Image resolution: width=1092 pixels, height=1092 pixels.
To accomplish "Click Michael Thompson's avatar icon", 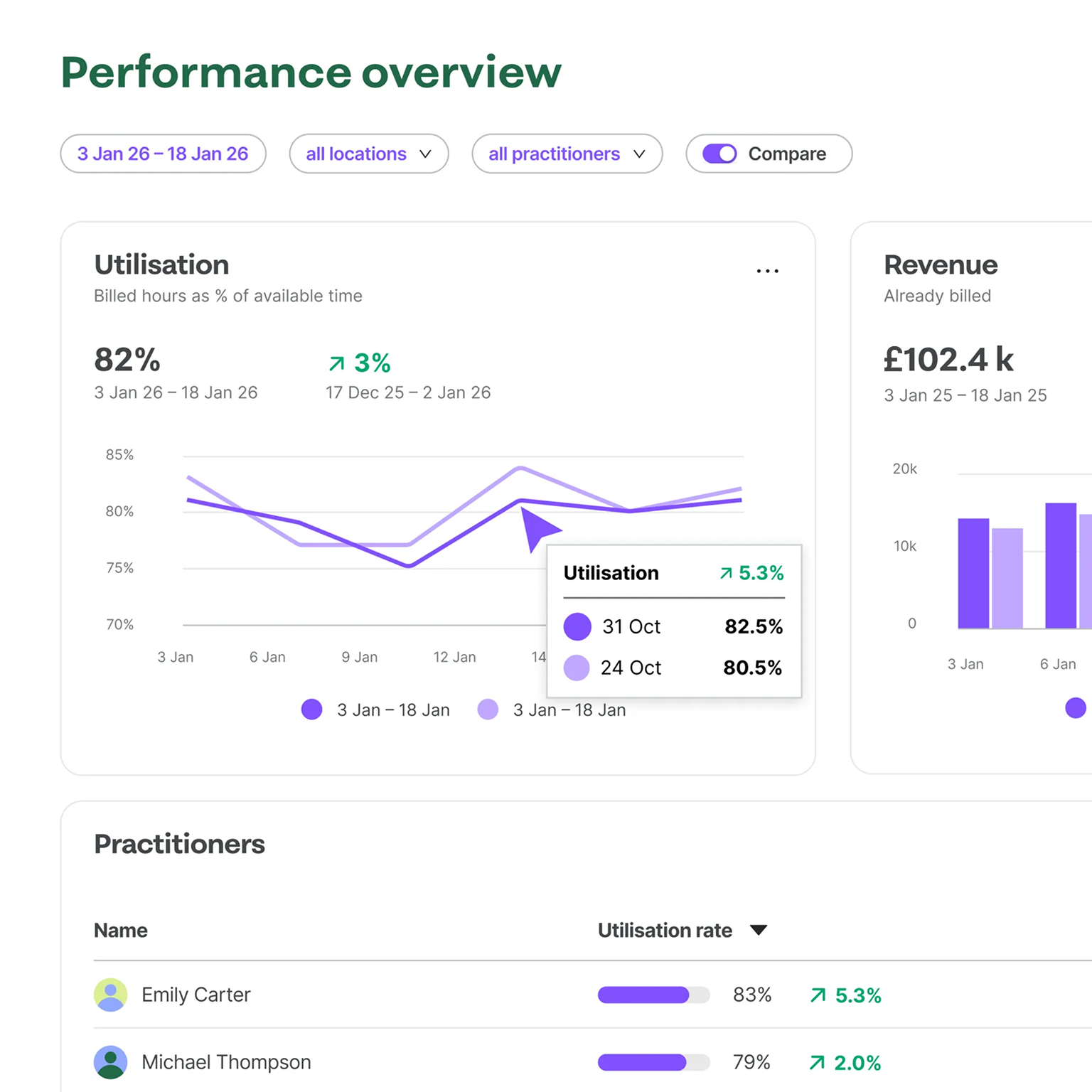I will click(x=110, y=1062).
